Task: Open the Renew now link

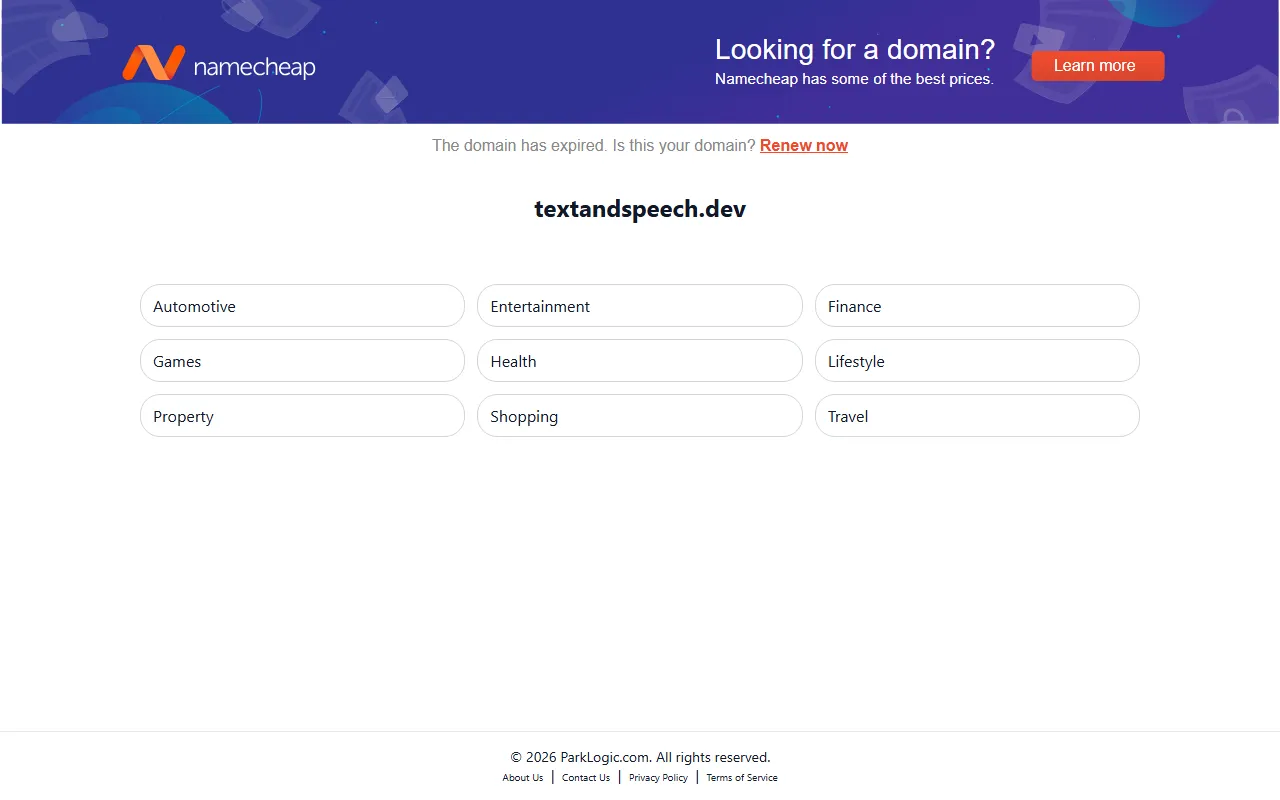Action: tap(803, 146)
